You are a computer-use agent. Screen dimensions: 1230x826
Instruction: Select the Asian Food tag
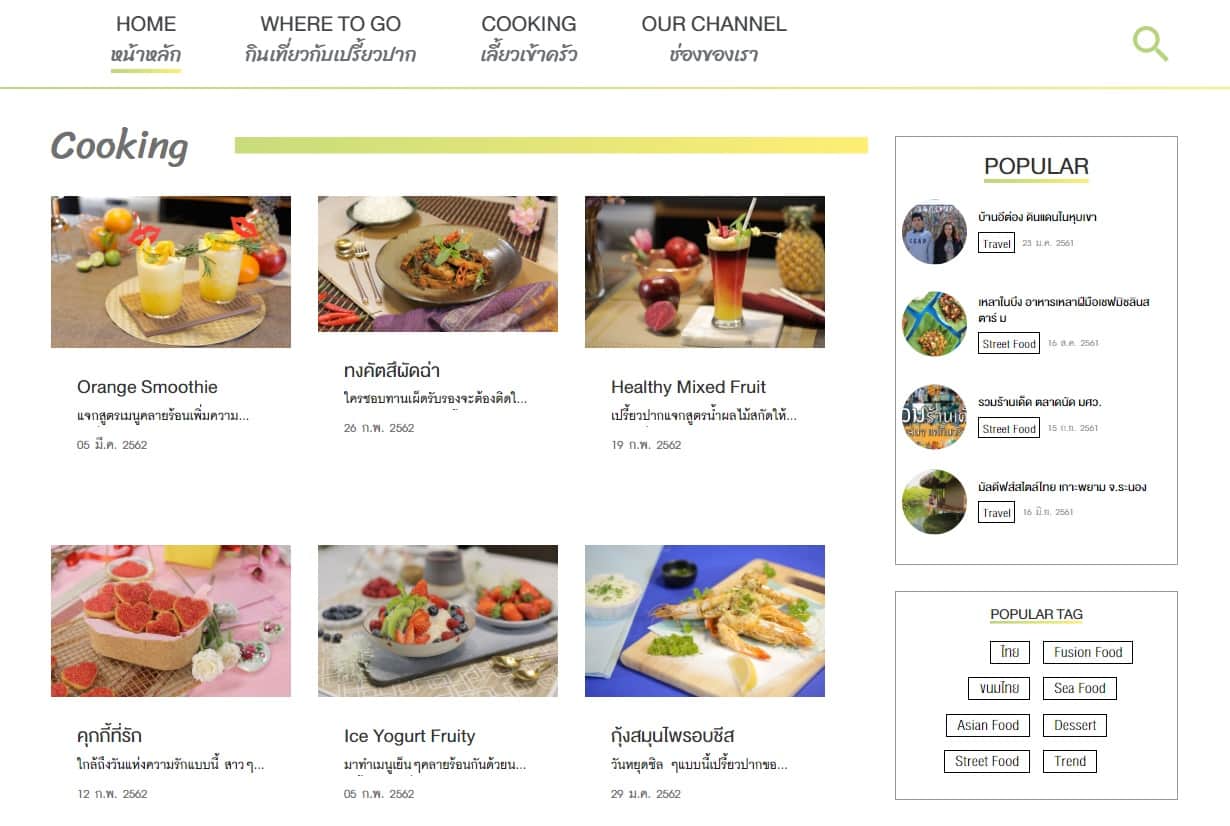click(988, 725)
